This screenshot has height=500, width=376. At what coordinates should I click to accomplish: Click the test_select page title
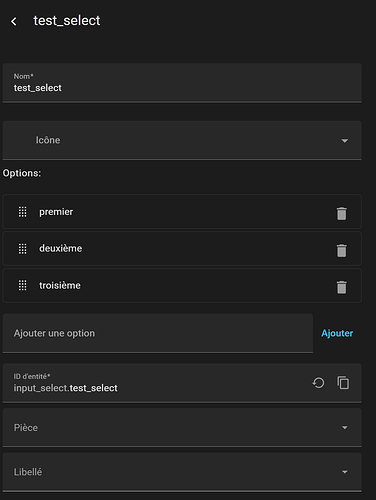(x=67, y=21)
